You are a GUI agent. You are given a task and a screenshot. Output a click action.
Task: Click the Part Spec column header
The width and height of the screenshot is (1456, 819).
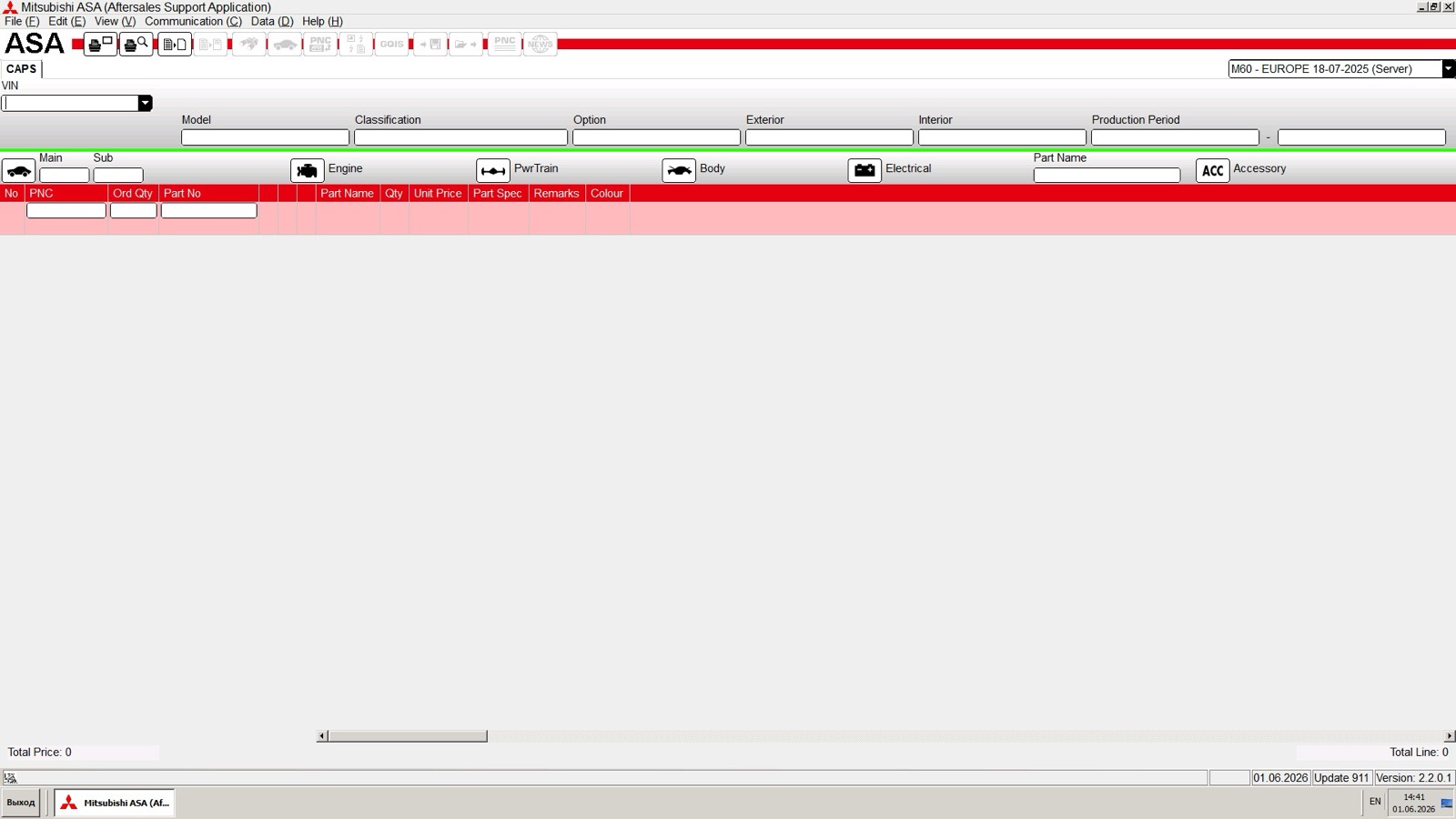click(x=498, y=194)
